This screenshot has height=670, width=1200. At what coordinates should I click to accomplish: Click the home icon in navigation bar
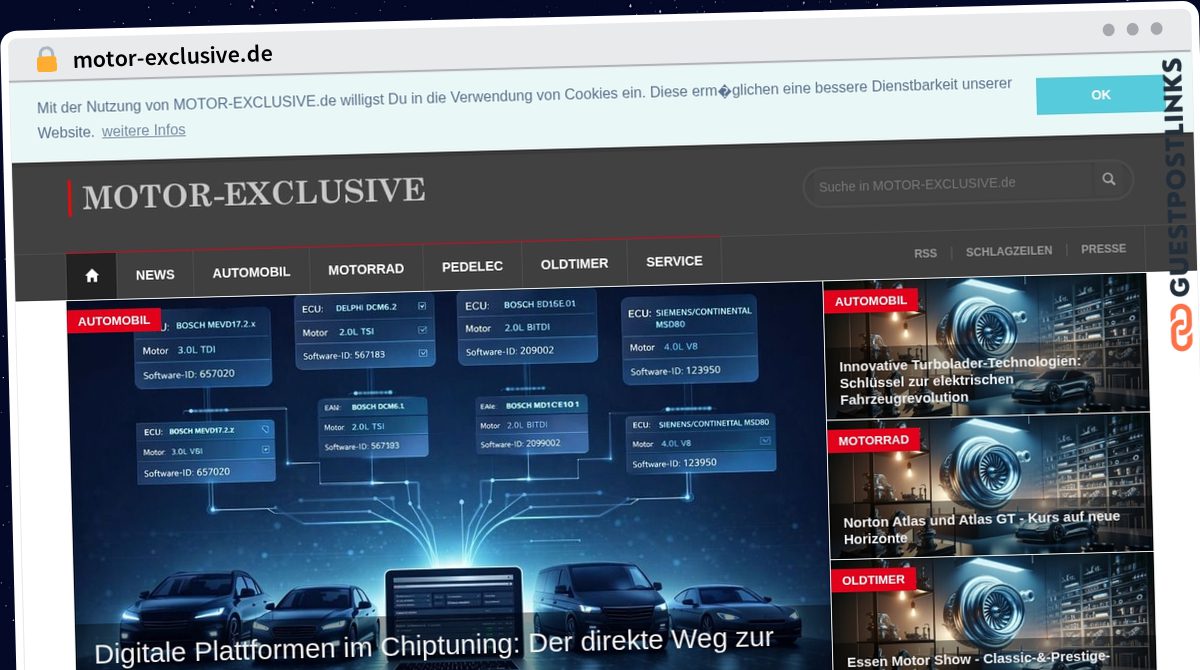click(x=92, y=275)
